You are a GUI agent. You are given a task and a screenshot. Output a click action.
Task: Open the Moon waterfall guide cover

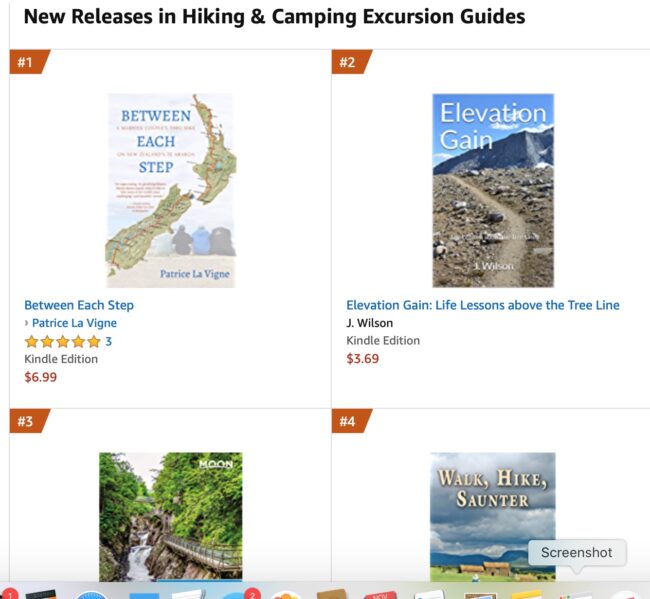[170, 515]
